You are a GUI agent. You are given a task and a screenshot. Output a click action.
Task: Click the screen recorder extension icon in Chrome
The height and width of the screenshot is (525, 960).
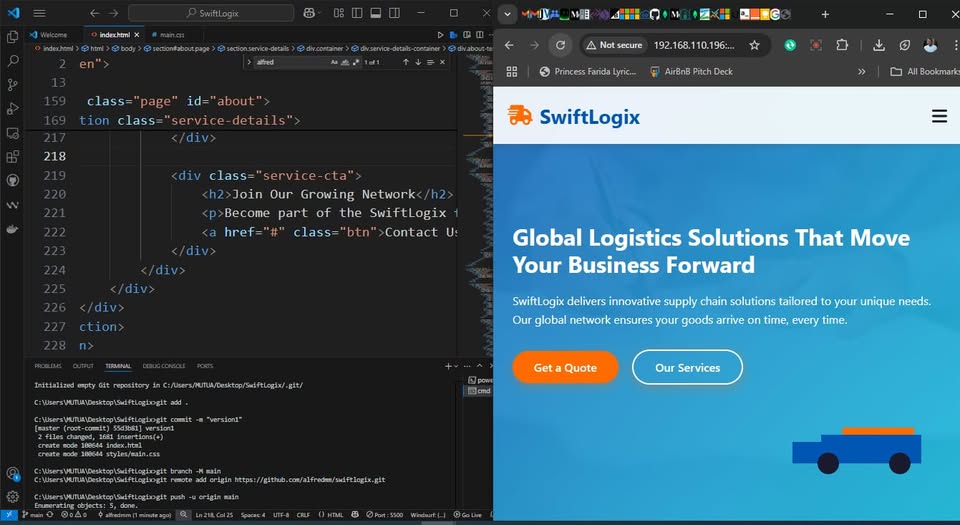coord(816,45)
